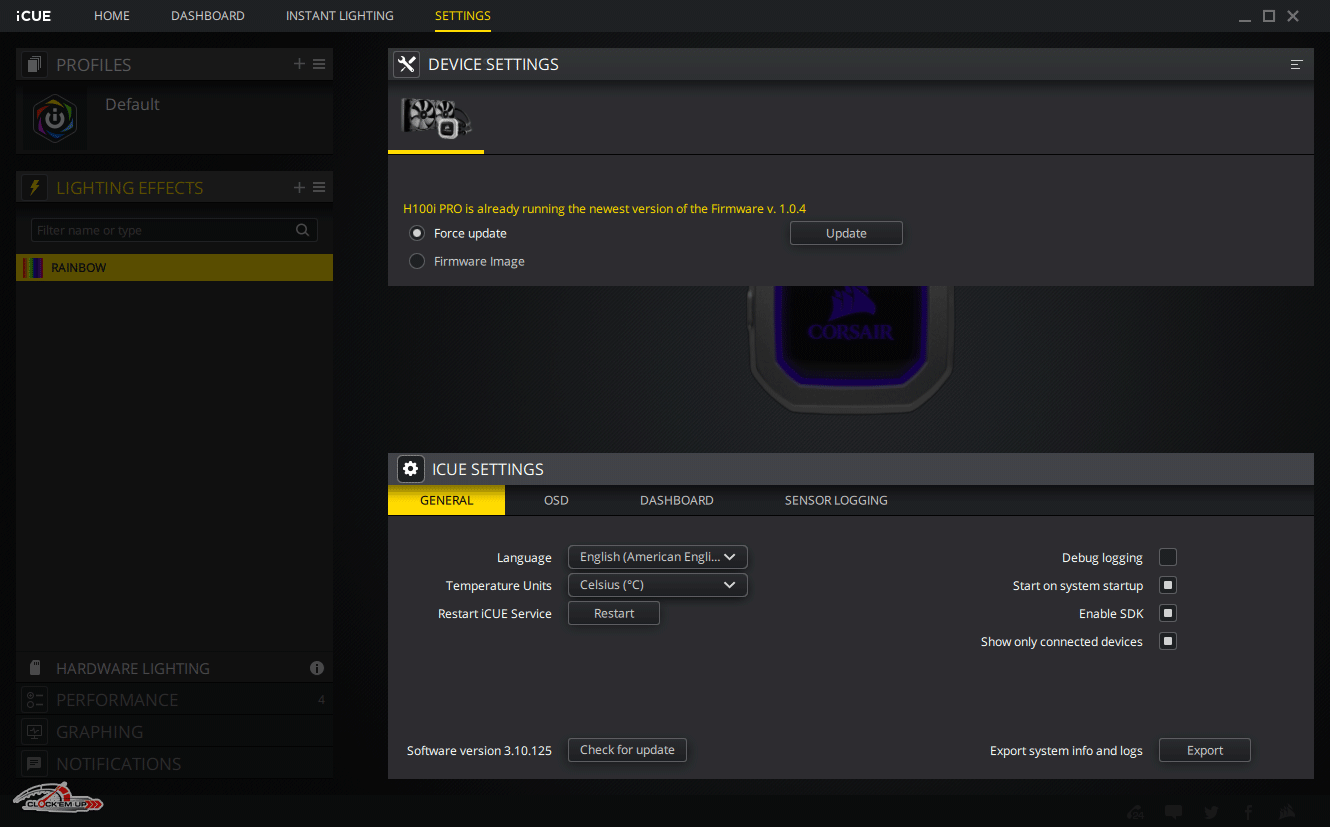Viewport: 1330px width, 827px height.
Task: Switch to the General settings tab
Action: pos(446,500)
